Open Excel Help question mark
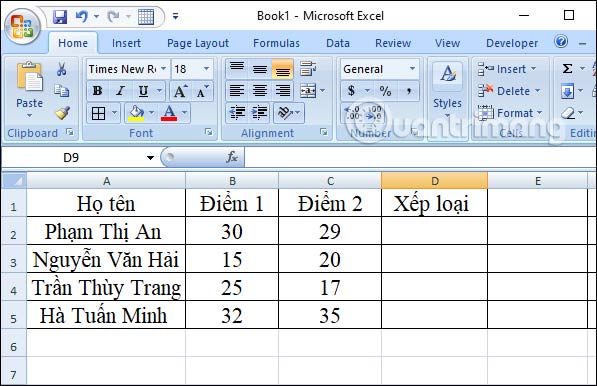 [561, 41]
